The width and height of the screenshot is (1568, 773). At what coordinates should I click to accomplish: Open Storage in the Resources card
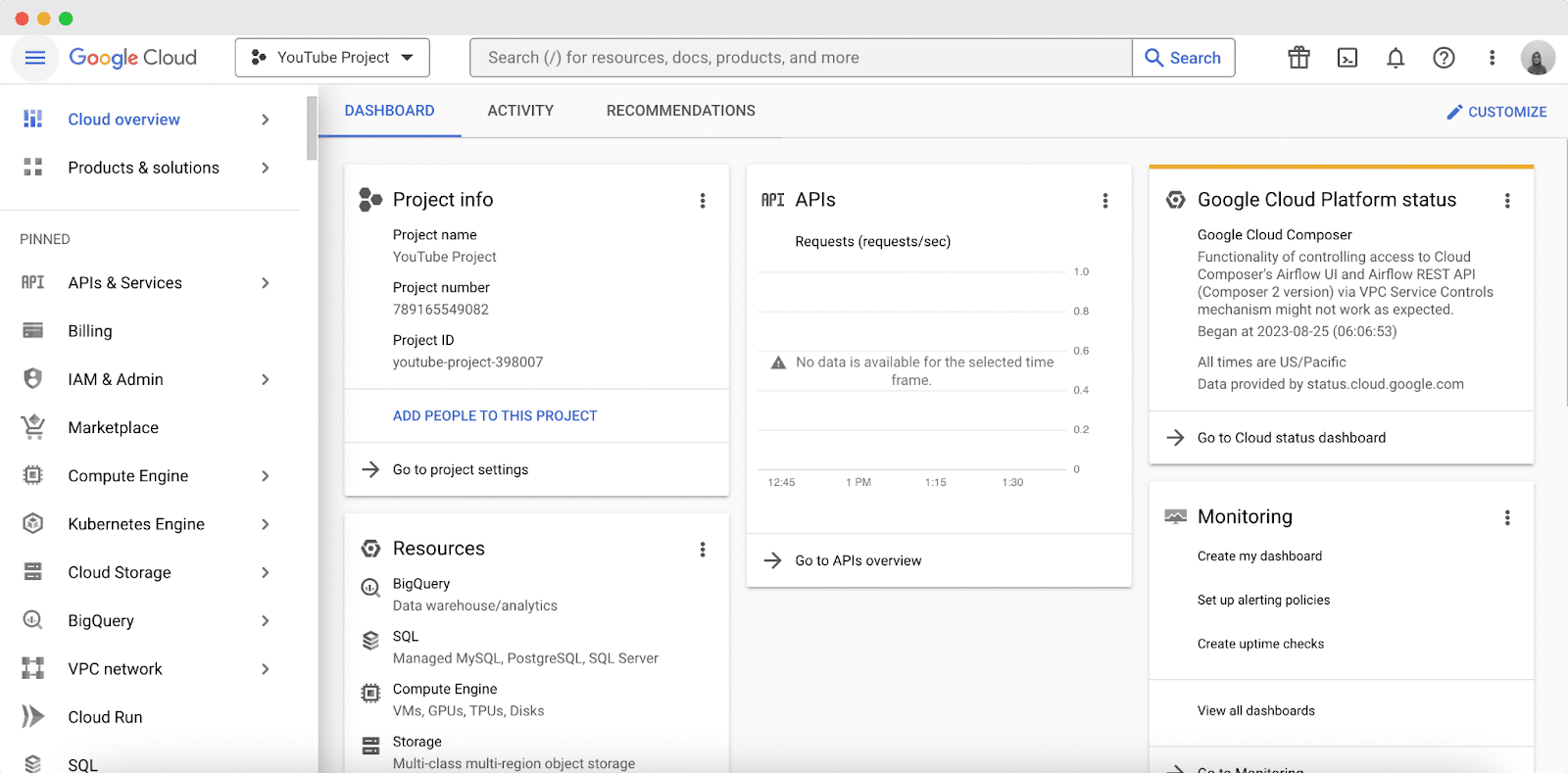[417, 742]
